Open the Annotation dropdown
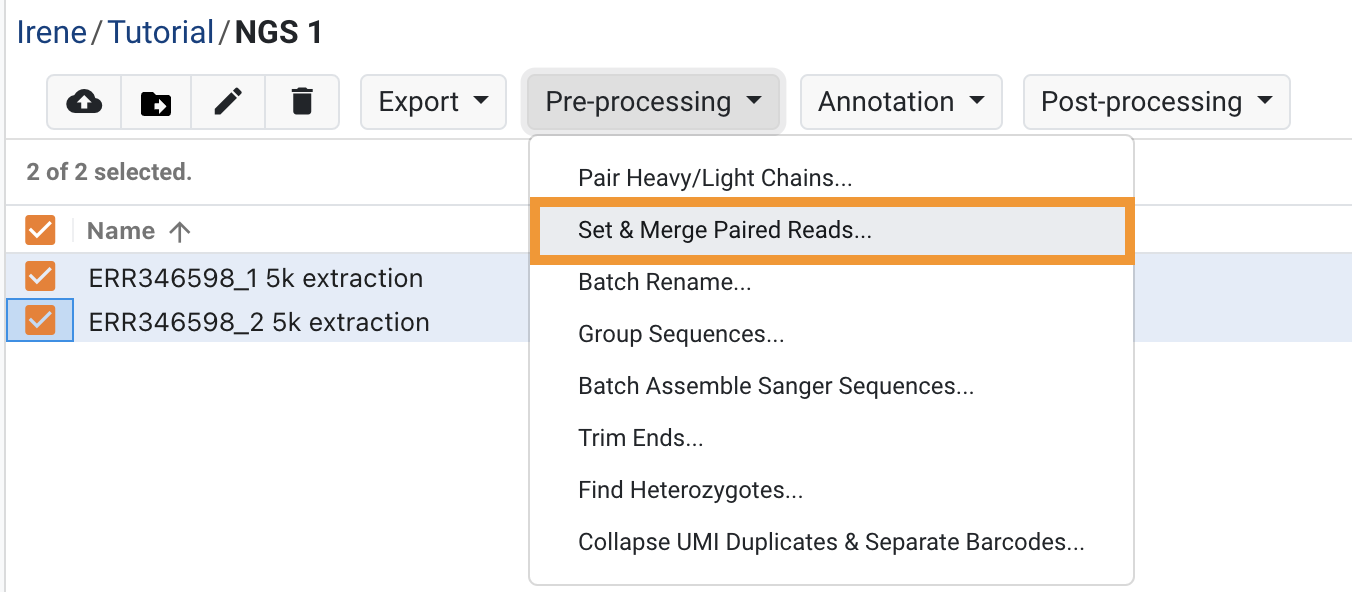Viewport: 1352px width, 592px height. coord(900,101)
